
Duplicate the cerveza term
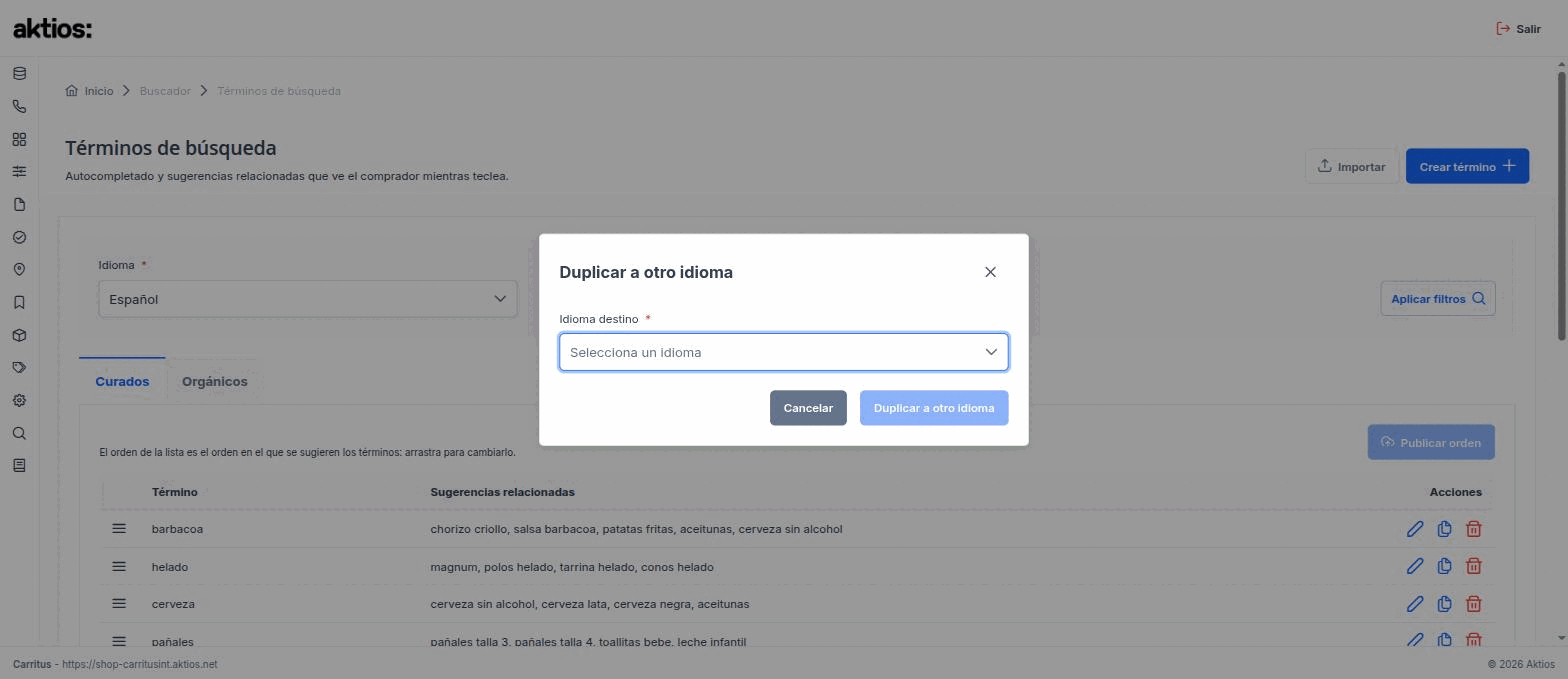click(1444, 604)
